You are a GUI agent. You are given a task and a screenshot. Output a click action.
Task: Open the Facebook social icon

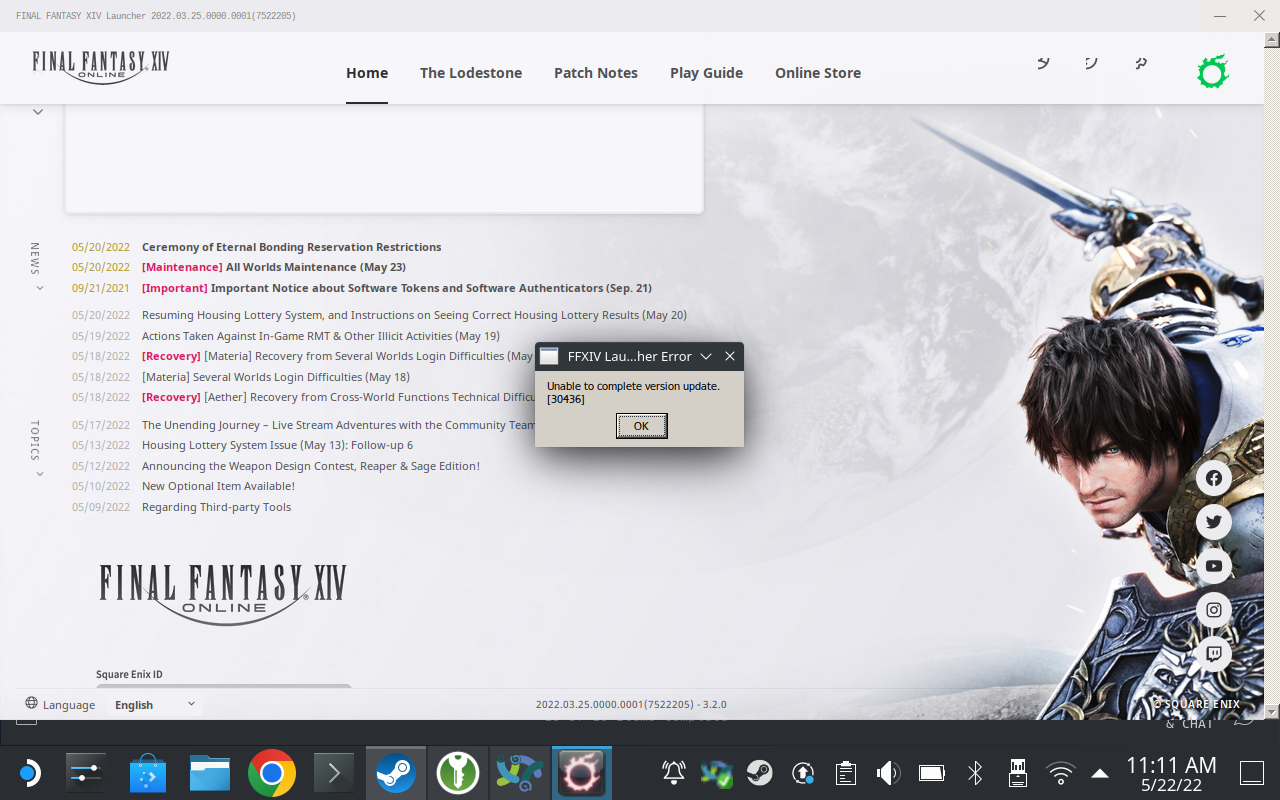tap(1214, 478)
